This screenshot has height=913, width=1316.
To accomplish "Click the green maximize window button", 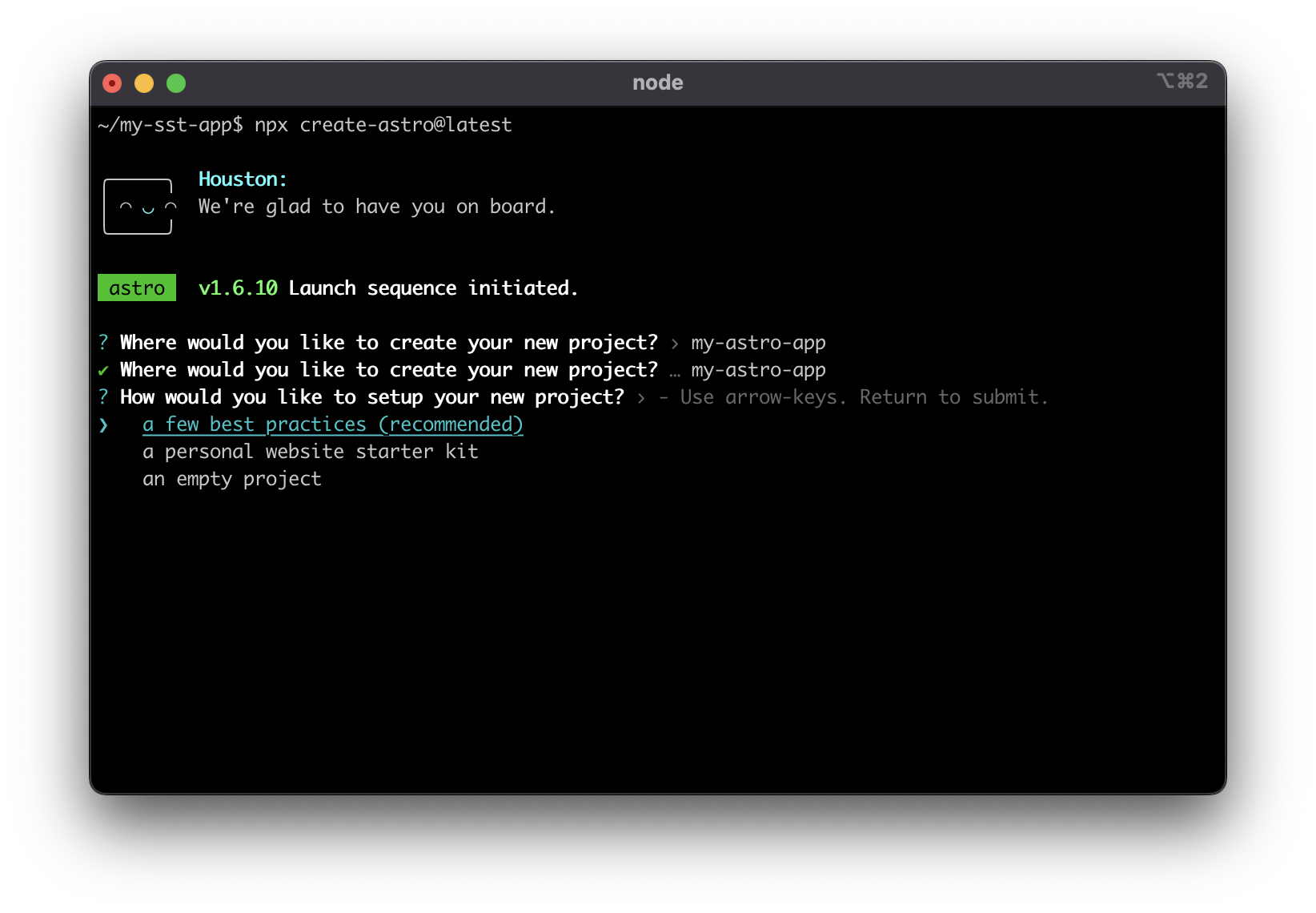I will click(176, 83).
